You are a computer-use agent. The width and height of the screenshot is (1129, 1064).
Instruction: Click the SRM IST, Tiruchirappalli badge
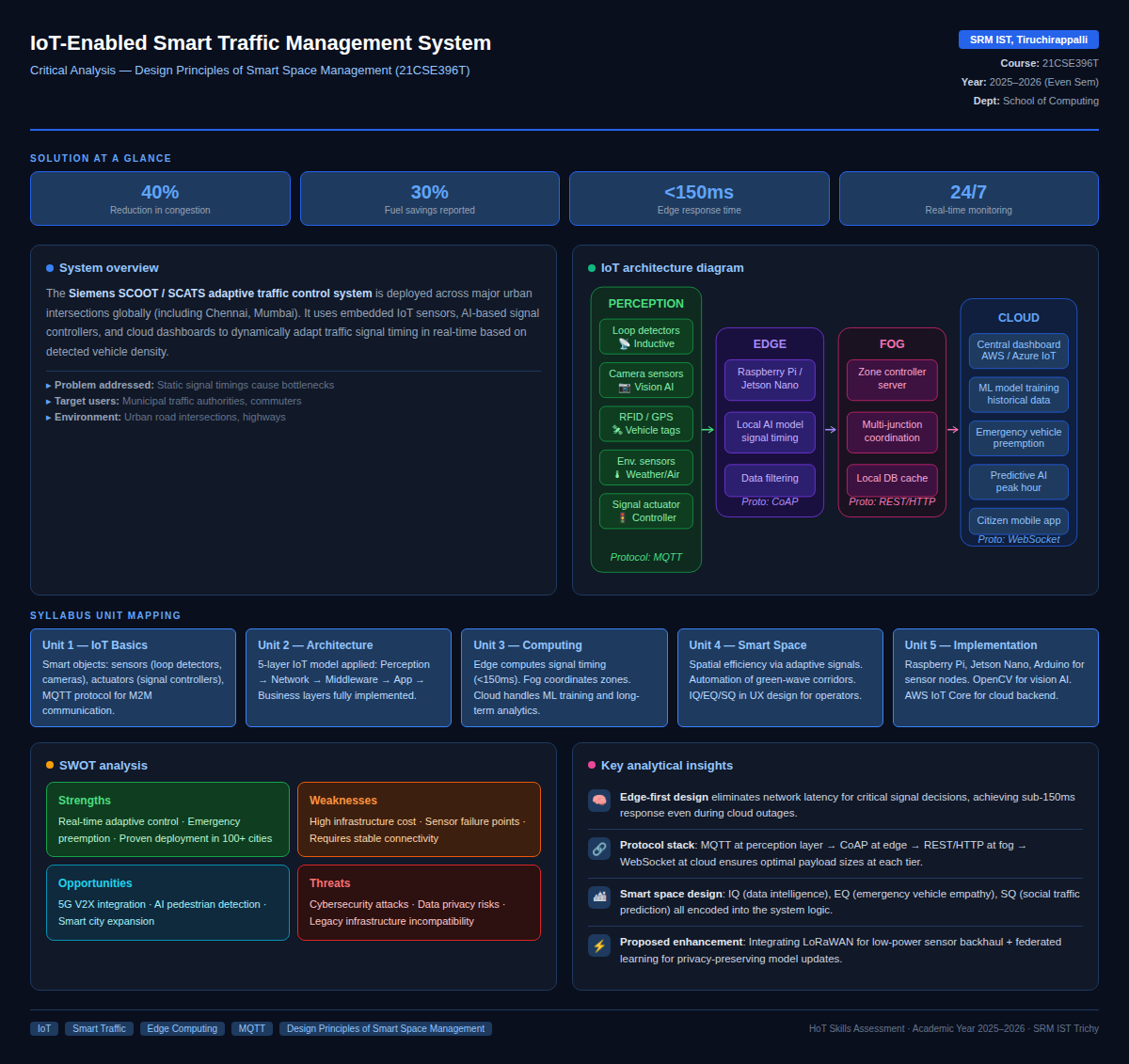click(1028, 40)
